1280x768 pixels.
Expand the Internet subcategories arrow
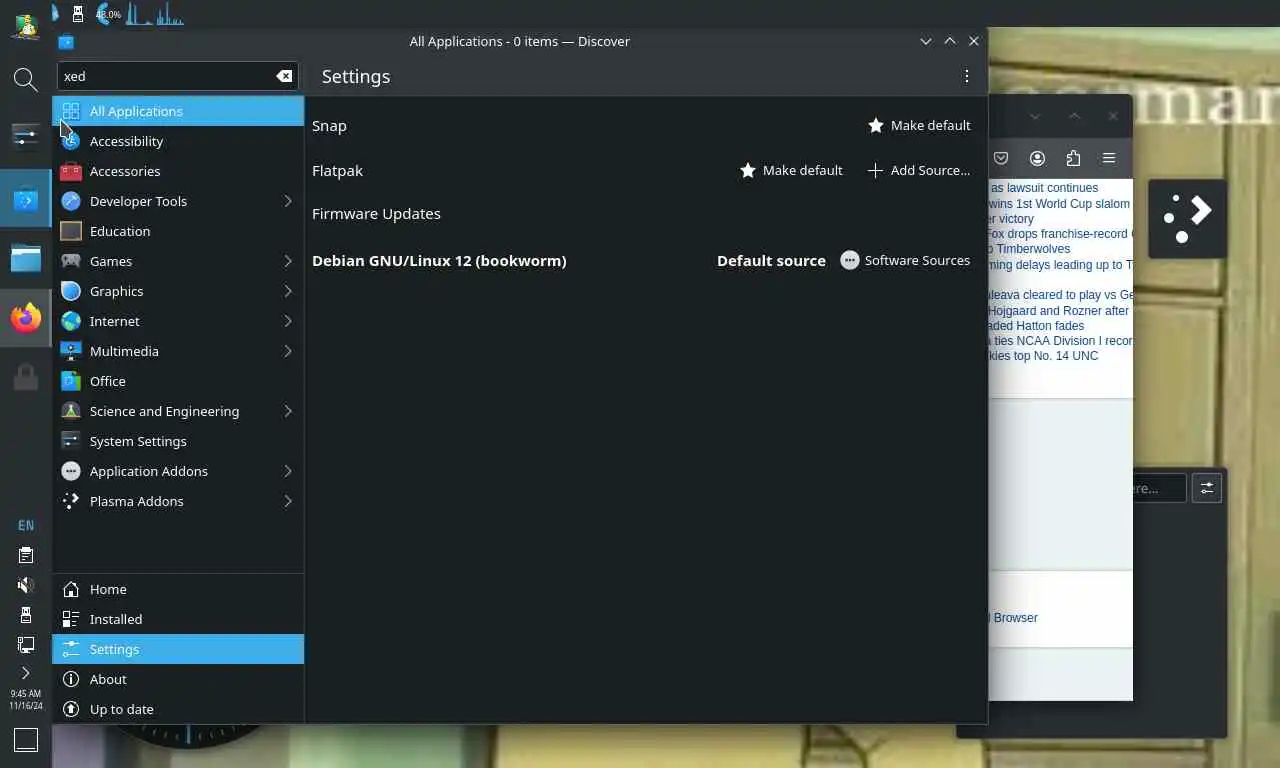pos(288,321)
